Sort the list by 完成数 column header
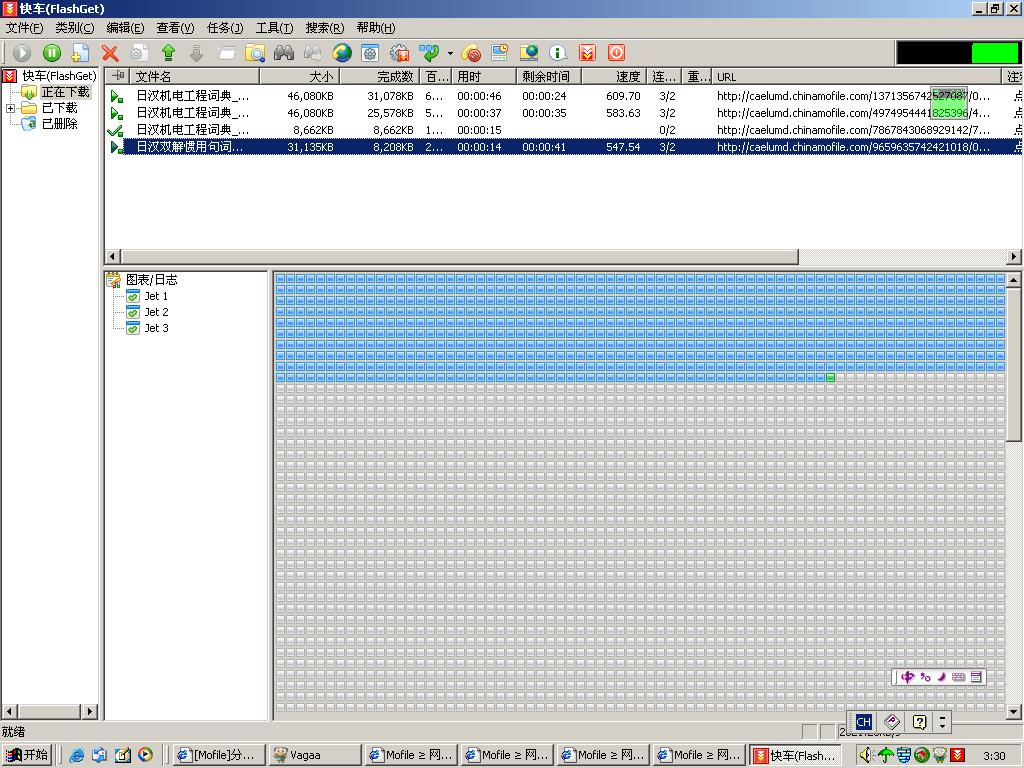This screenshot has width=1024, height=768. (x=379, y=76)
